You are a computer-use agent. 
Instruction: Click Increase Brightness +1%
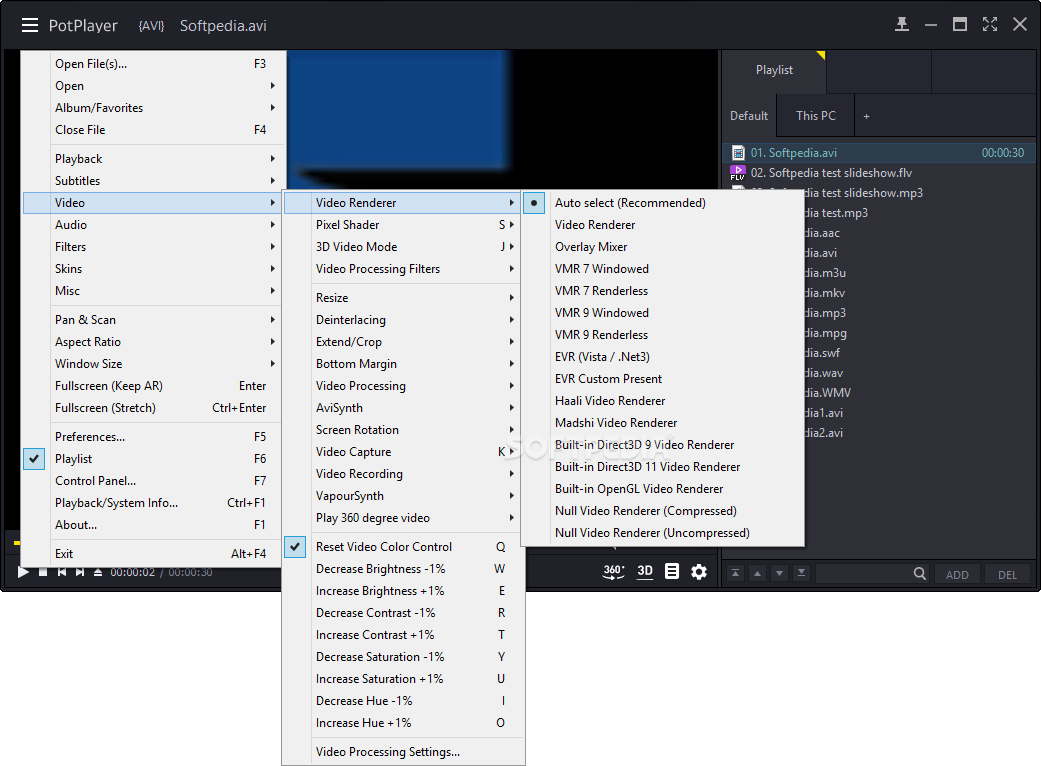pos(404,591)
